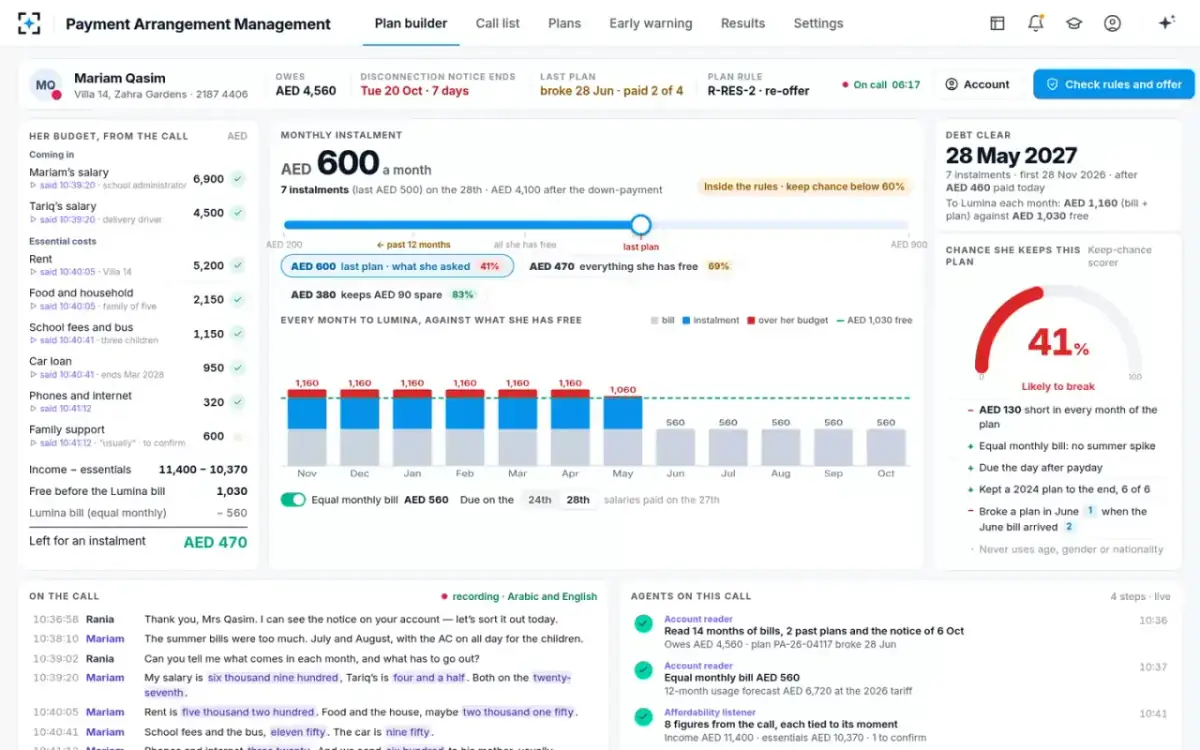Switch to the Plan builder tab
1200x750 pixels.
click(411, 23)
